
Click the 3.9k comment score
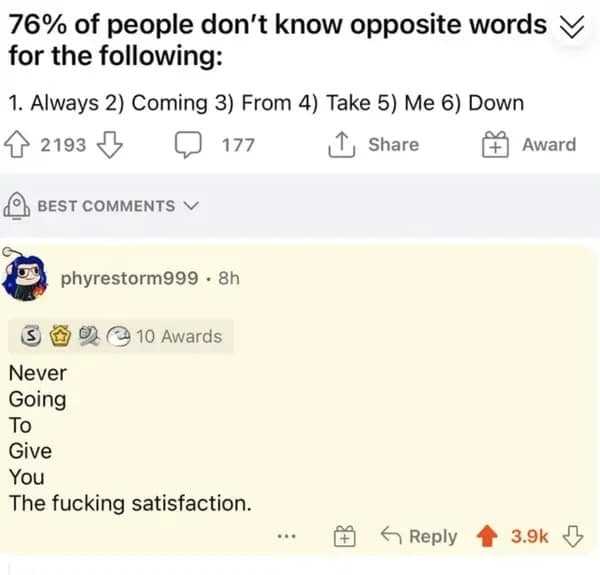pyautogui.click(x=530, y=537)
